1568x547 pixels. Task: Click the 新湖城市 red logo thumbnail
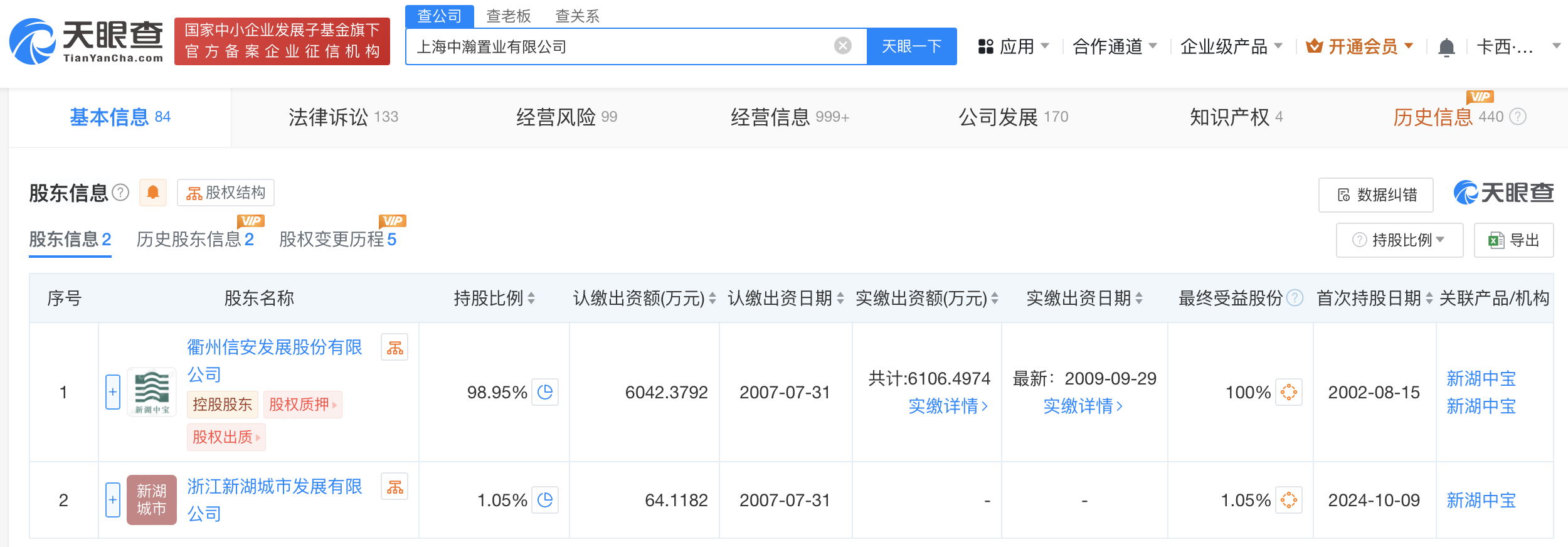(x=152, y=500)
